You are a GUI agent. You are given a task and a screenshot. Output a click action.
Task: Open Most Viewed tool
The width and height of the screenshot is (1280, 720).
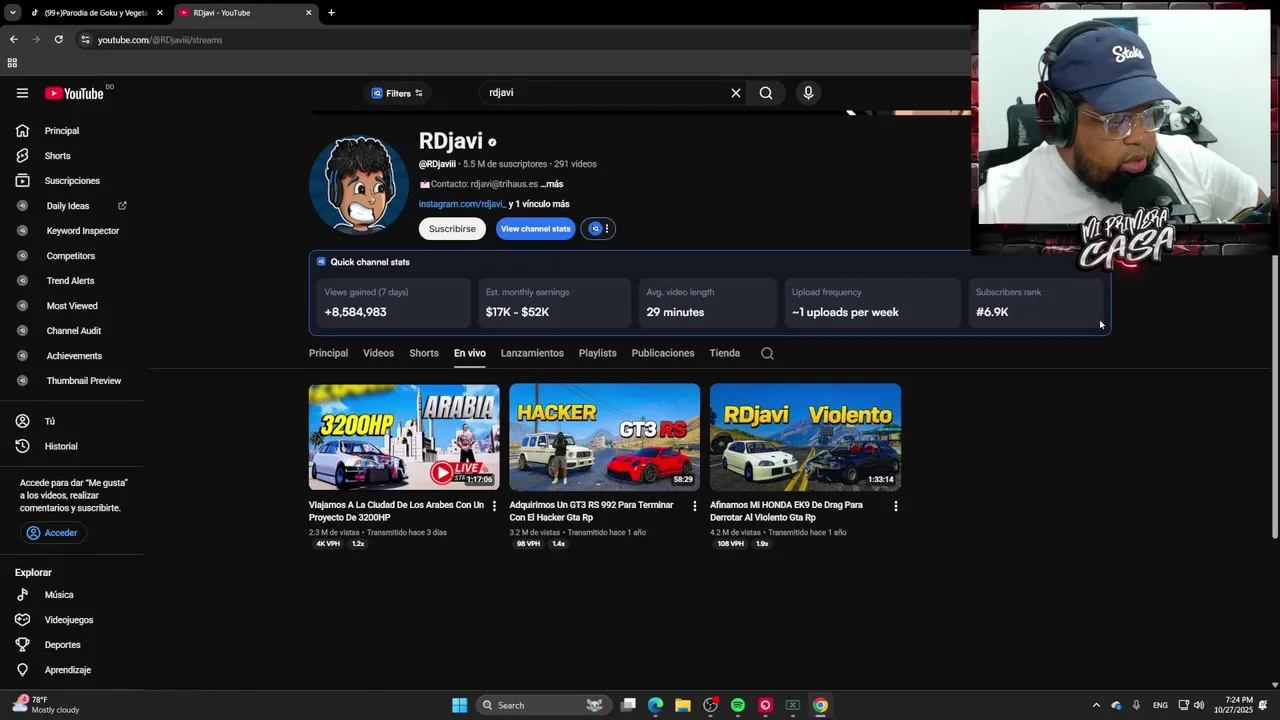click(x=72, y=306)
